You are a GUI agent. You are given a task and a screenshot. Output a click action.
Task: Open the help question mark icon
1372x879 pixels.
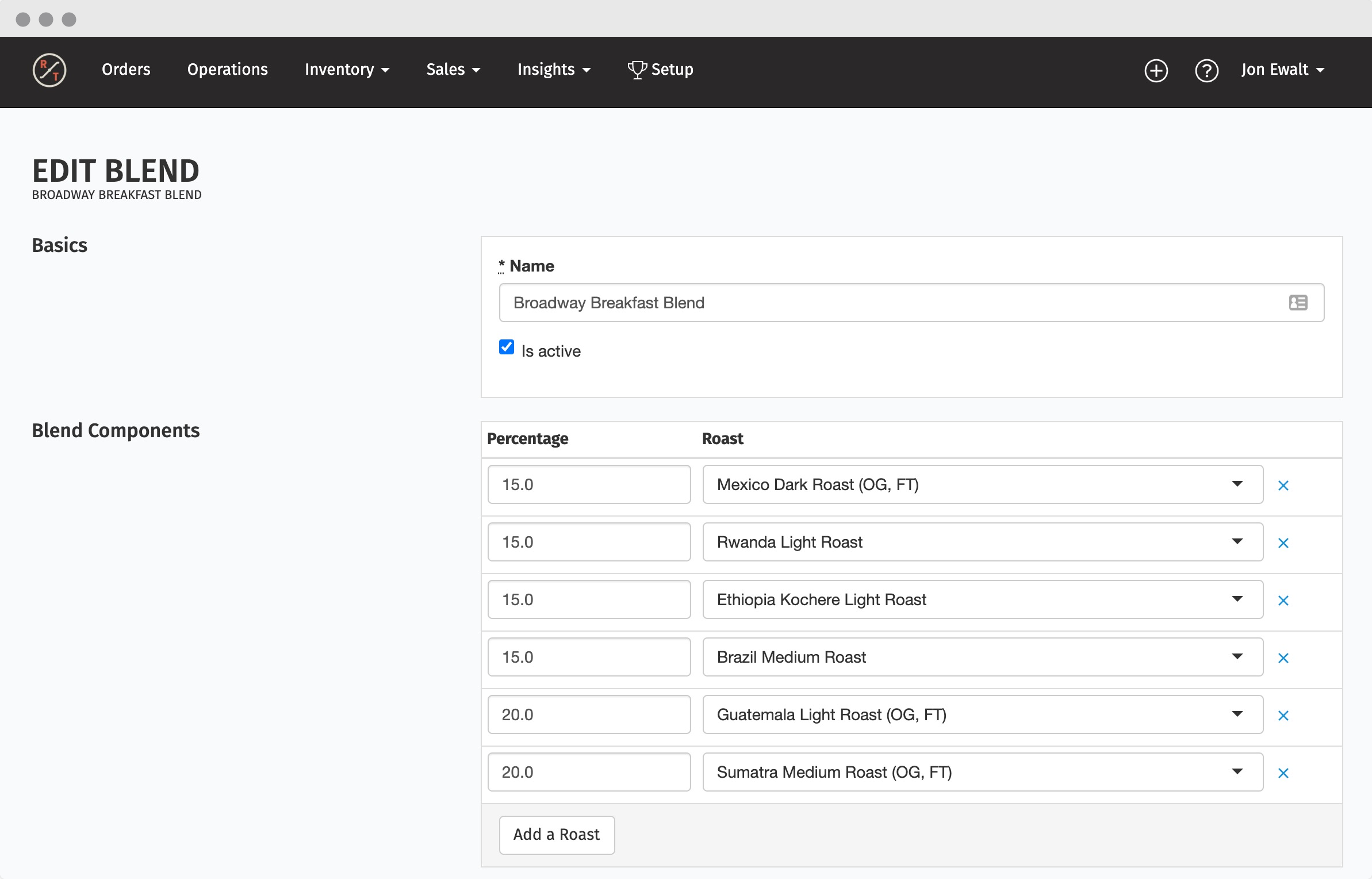[1206, 70]
